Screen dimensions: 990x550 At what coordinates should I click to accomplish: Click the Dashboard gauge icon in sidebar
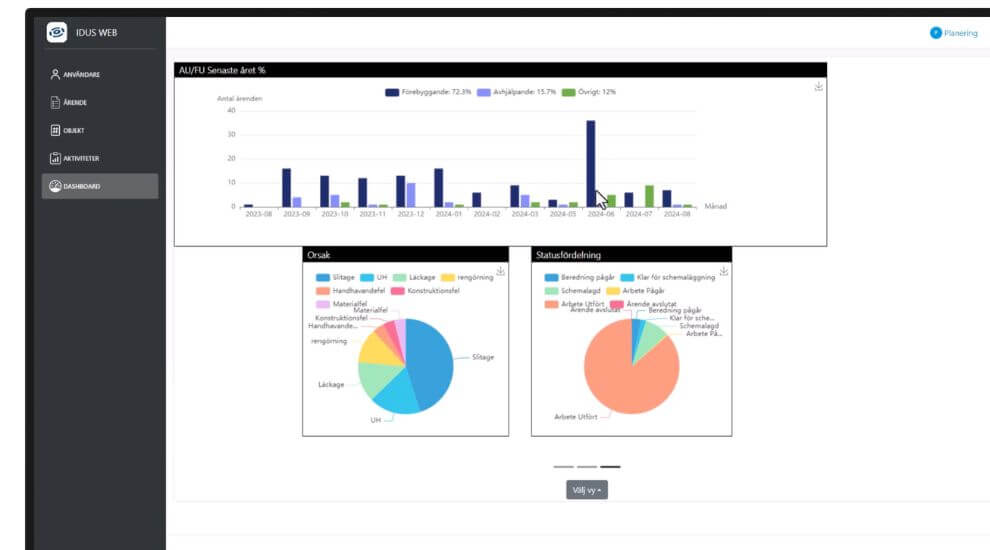coord(55,186)
